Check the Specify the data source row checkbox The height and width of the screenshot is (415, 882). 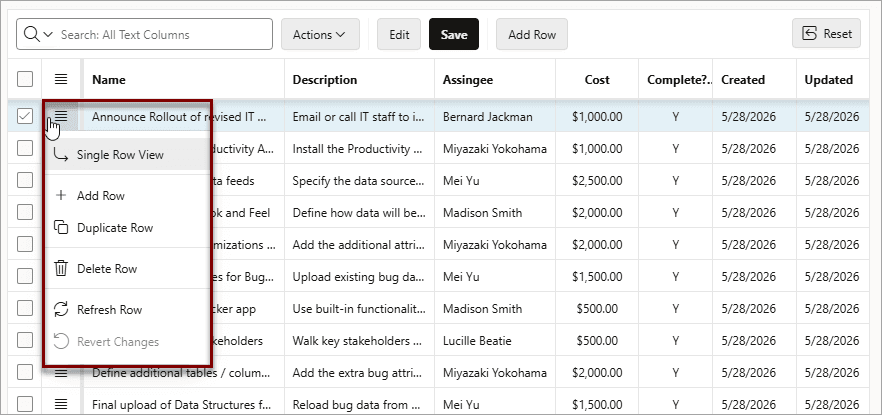pos(25,181)
